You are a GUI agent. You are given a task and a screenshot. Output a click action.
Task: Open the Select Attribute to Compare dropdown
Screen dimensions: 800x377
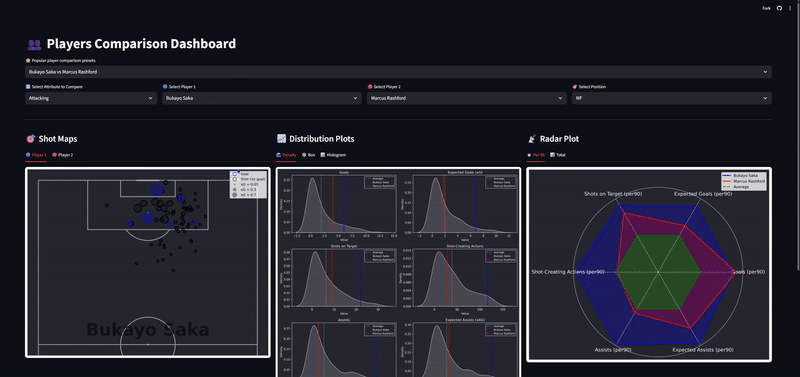91,98
